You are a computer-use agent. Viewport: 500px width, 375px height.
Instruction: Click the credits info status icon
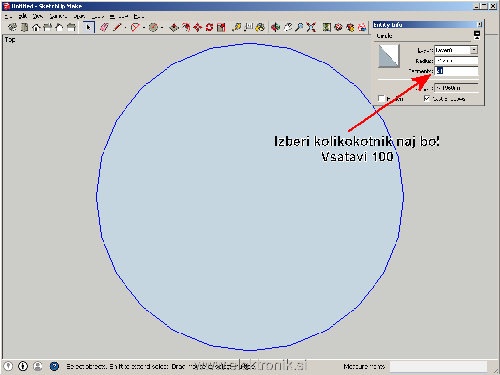[x=23, y=366]
